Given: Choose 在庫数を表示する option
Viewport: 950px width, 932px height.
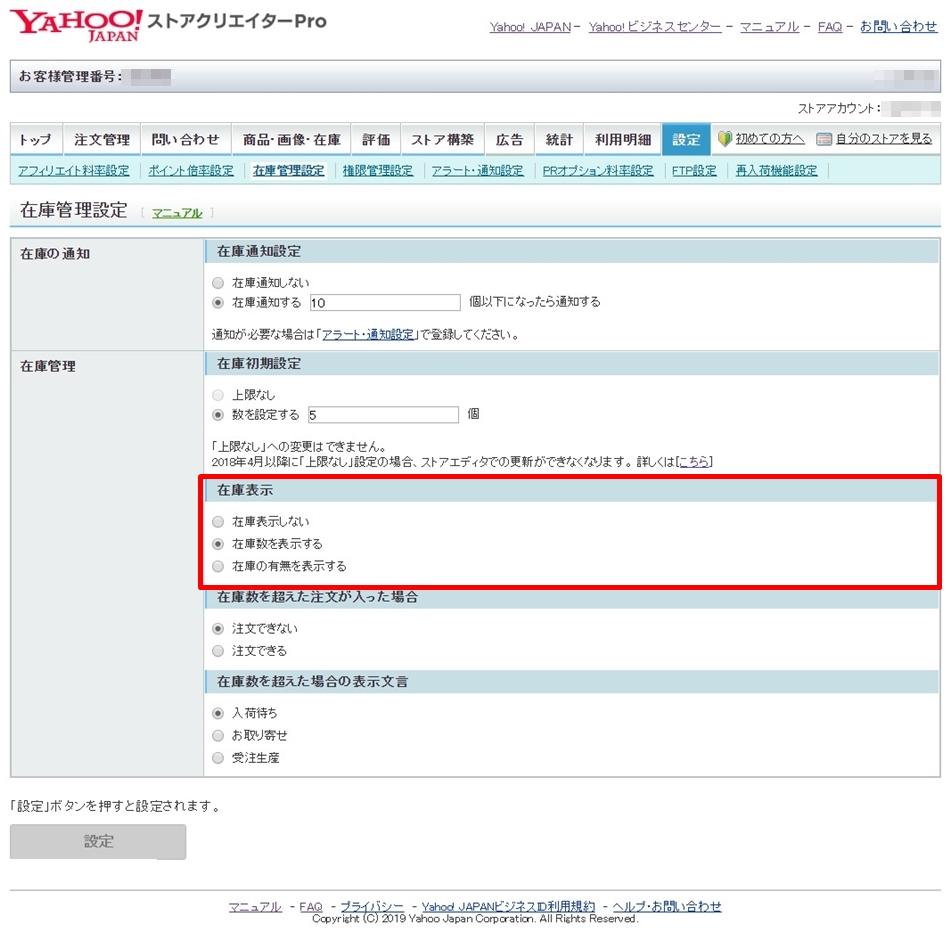Looking at the screenshot, I should (x=218, y=544).
